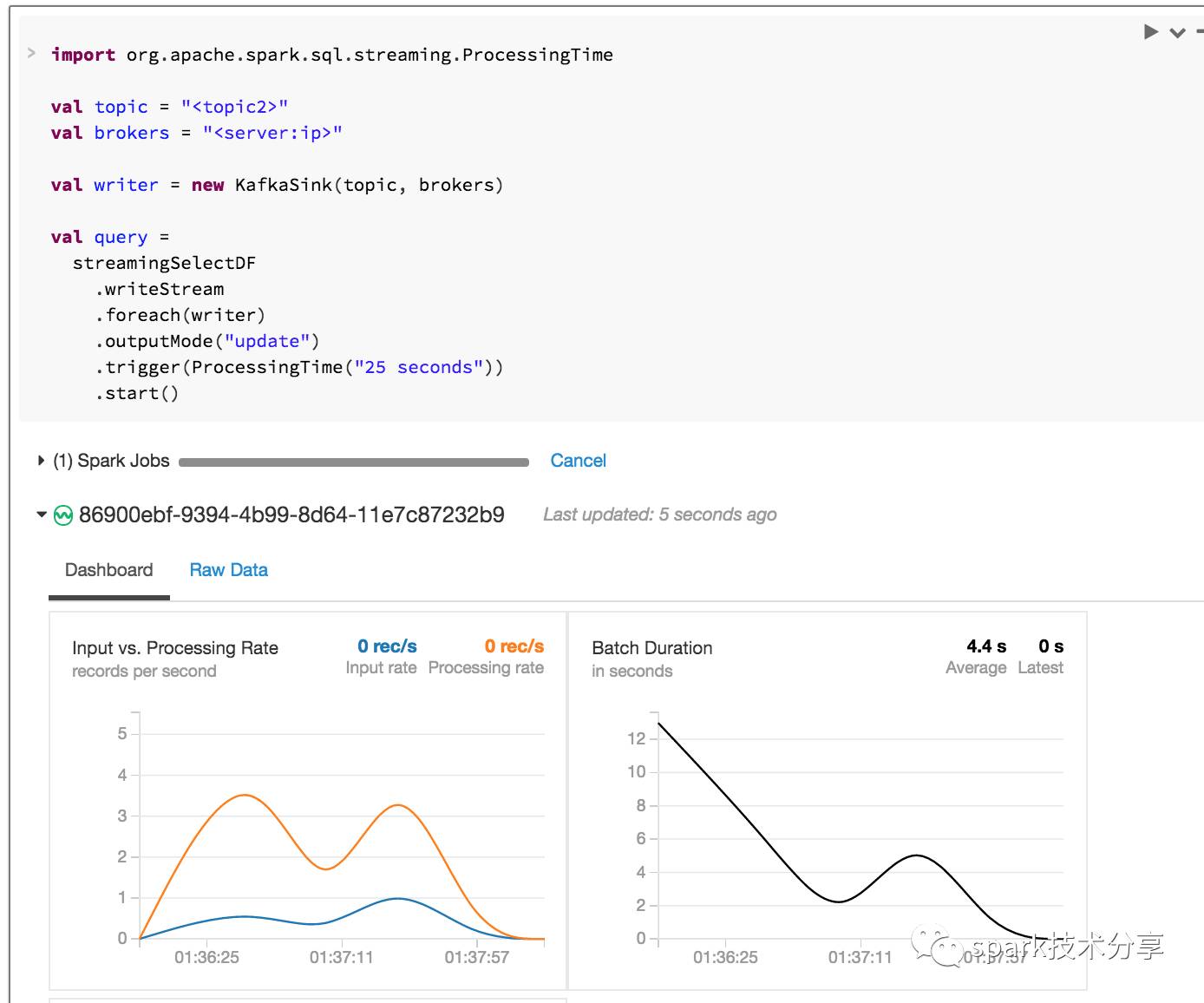Click the '4.4 s' Average value
The height and width of the screenshot is (1003, 1204).
tap(986, 646)
